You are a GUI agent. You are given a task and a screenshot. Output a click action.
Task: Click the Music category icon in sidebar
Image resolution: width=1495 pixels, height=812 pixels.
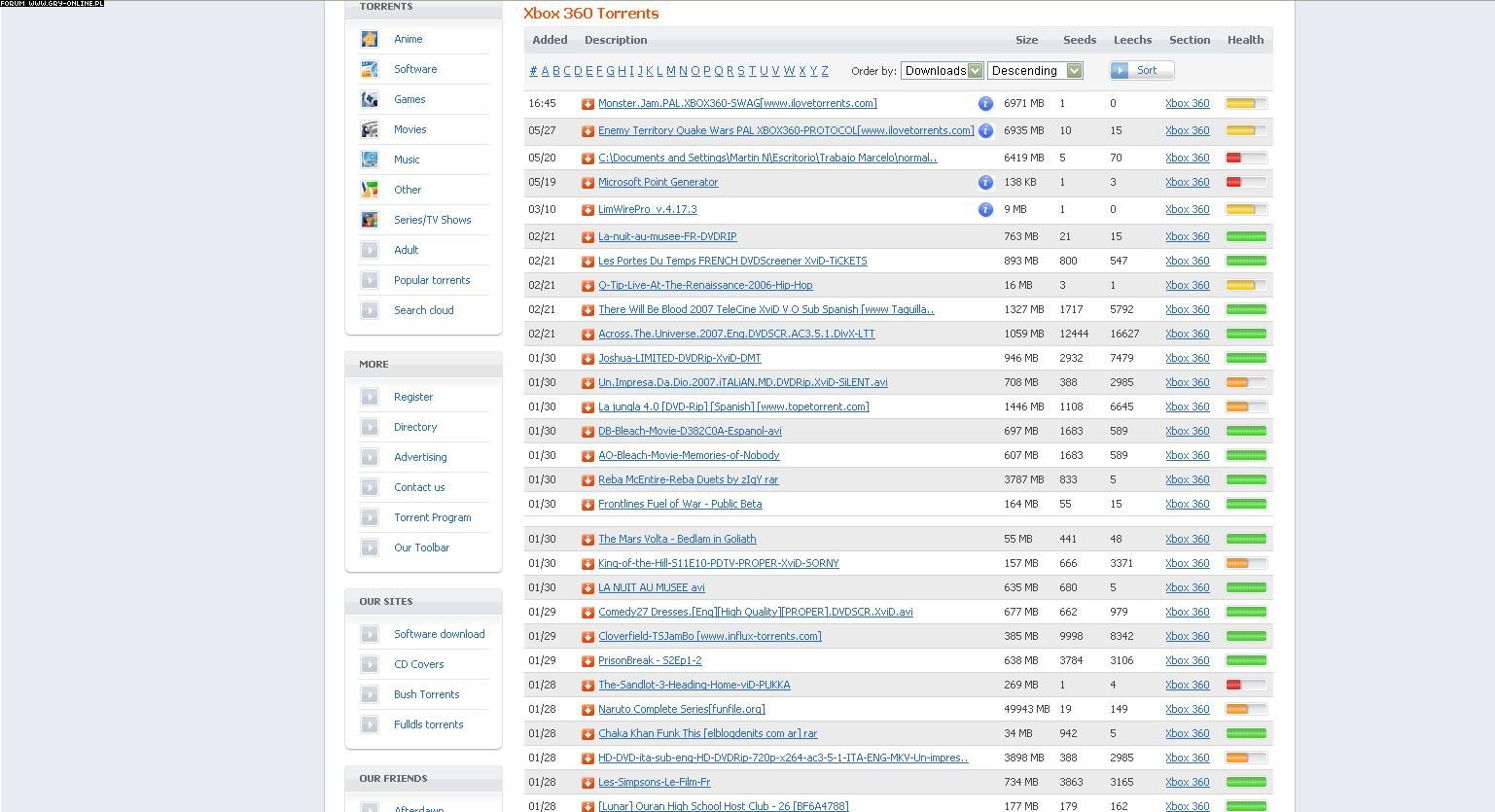370,159
